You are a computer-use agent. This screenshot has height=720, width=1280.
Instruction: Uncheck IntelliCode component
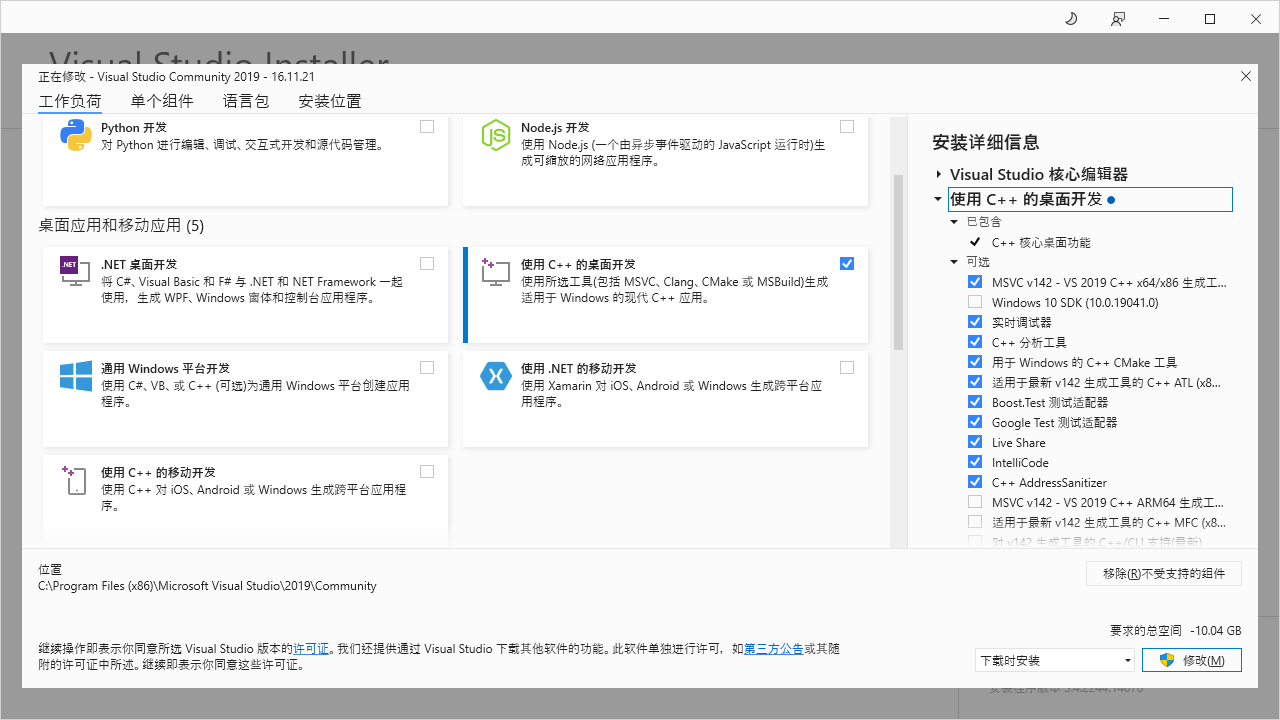(975, 462)
